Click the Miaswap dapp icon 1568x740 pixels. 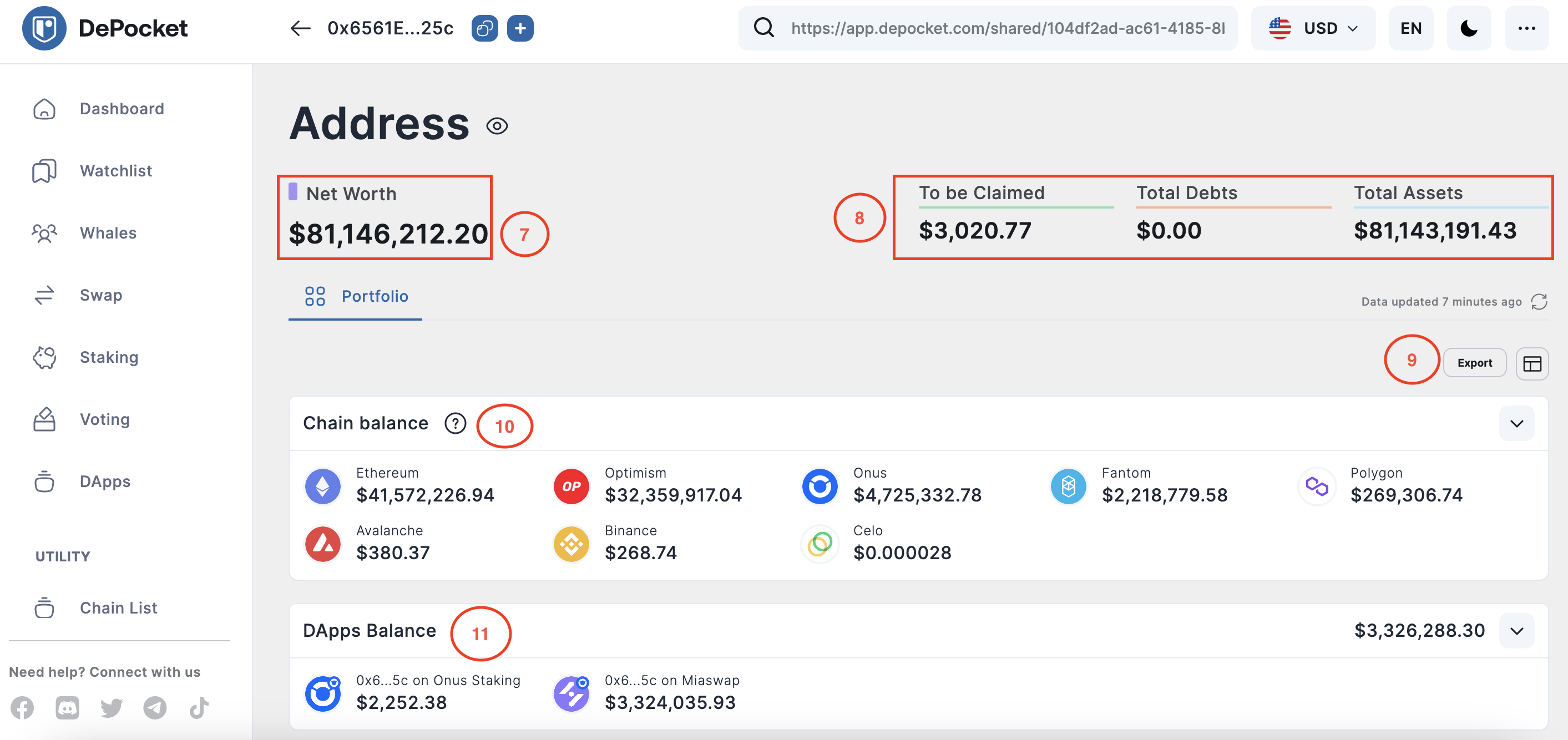coord(571,693)
